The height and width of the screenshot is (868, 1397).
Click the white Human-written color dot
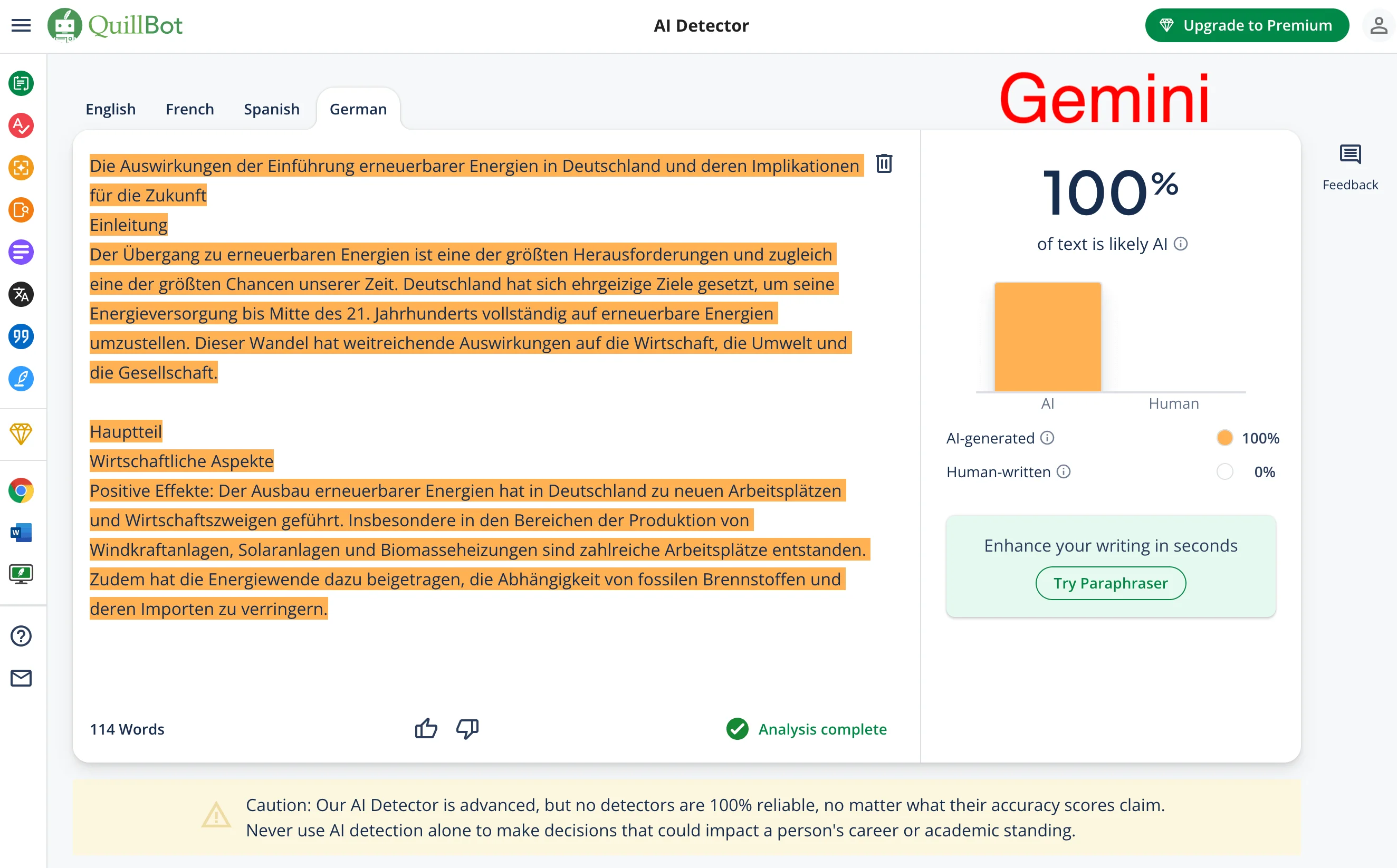(x=1224, y=472)
